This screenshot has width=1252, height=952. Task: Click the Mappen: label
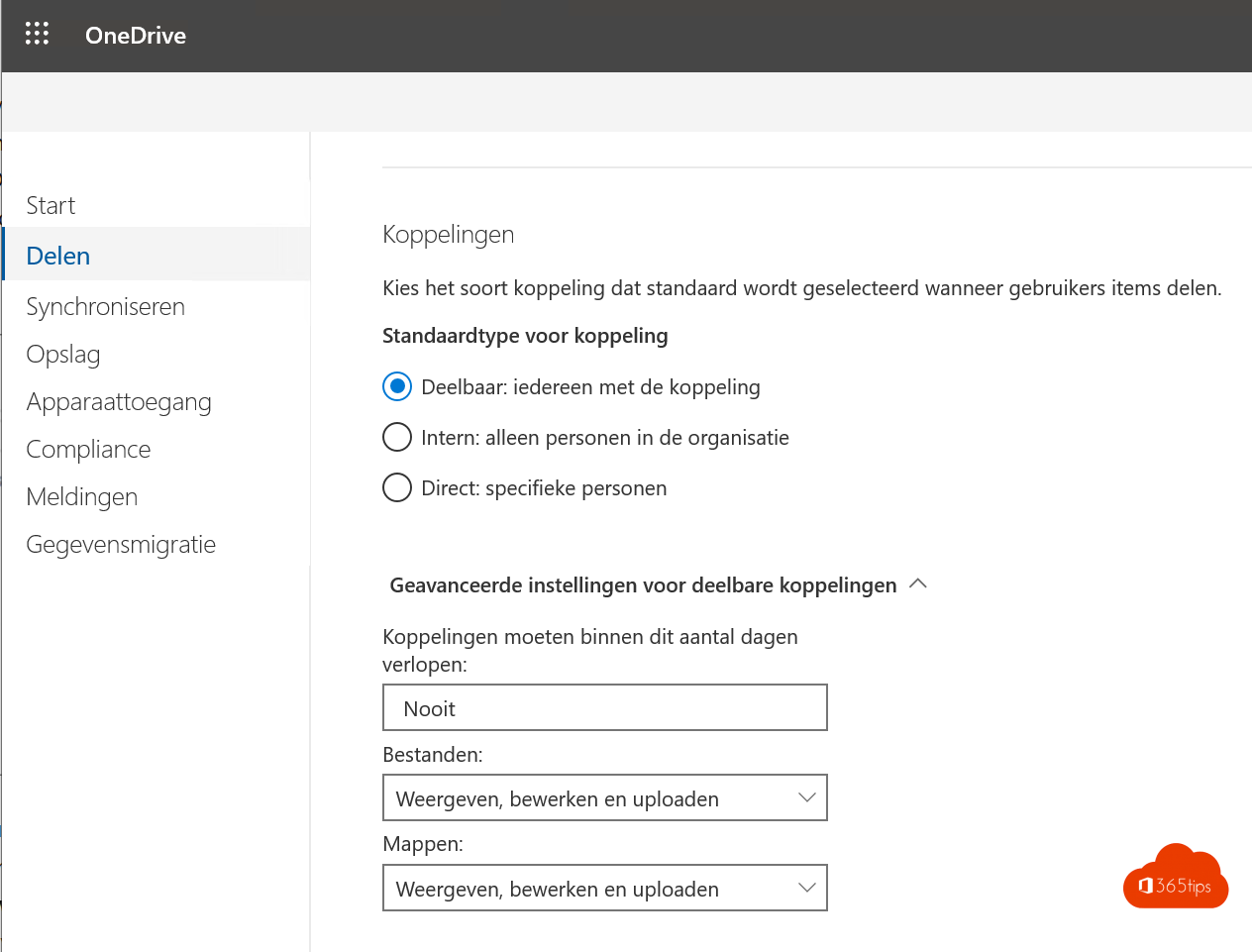point(423,844)
